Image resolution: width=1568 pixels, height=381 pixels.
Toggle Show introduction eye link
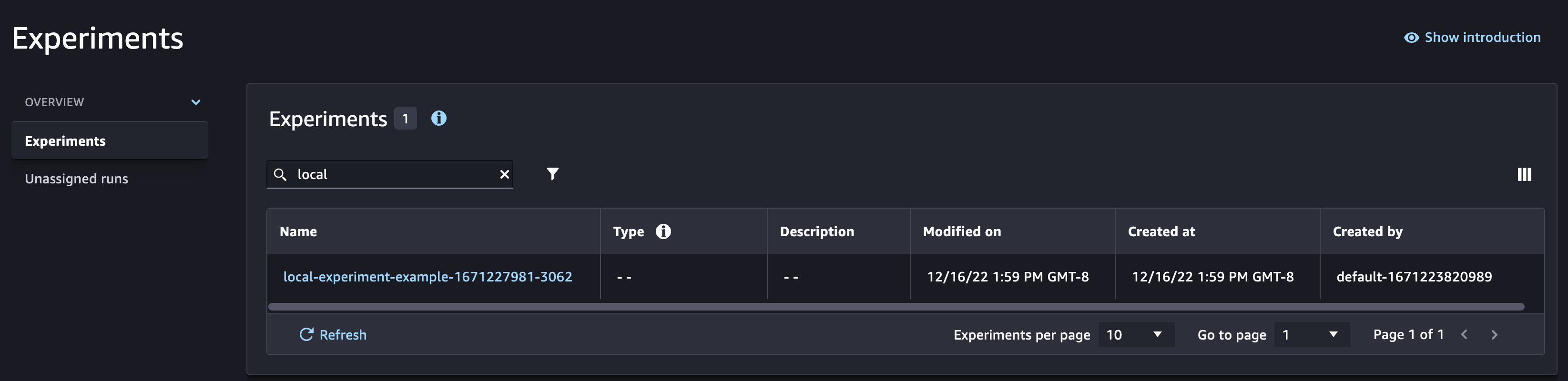(x=1472, y=38)
